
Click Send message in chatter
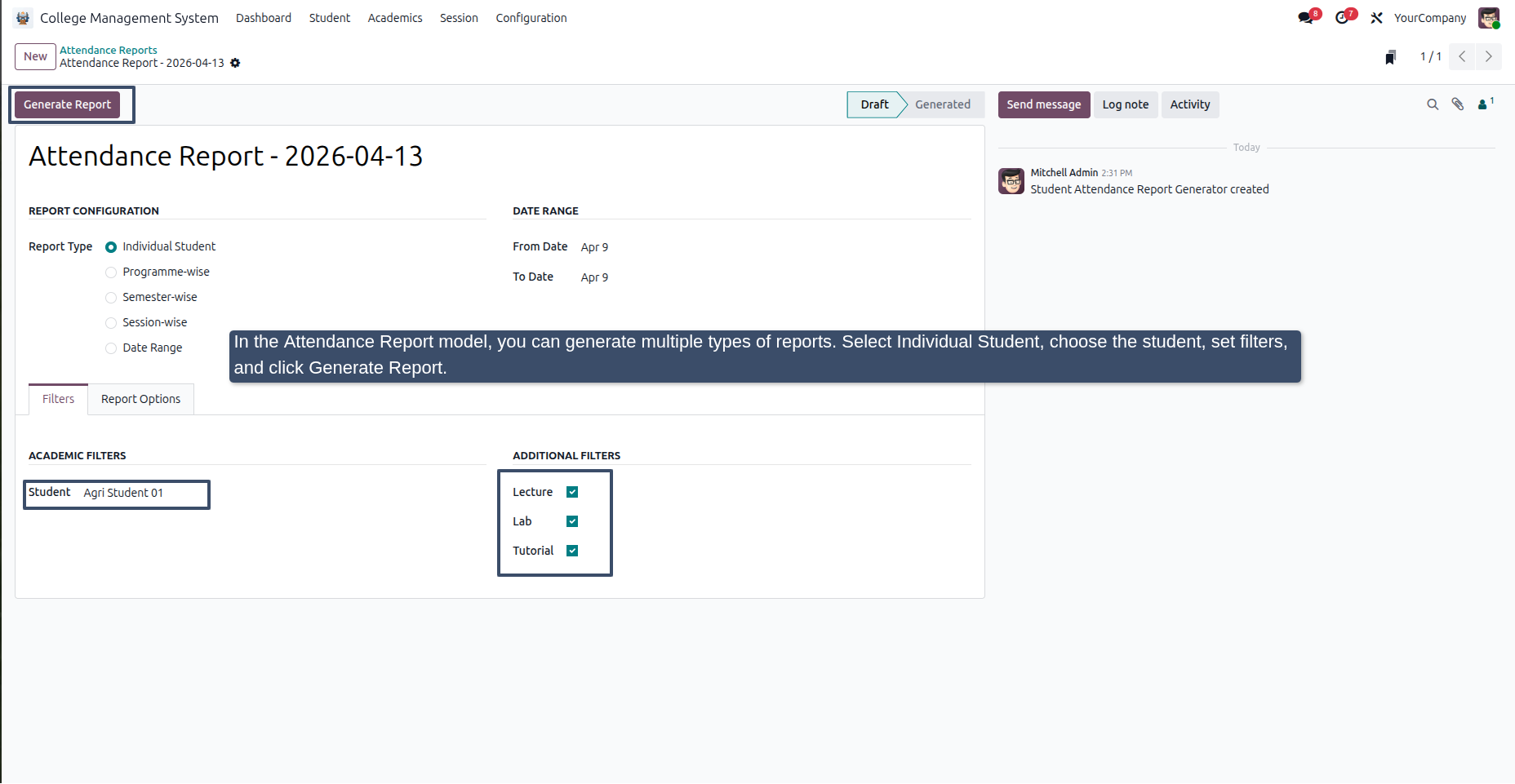pyautogui.click(x=1044, y=104)
